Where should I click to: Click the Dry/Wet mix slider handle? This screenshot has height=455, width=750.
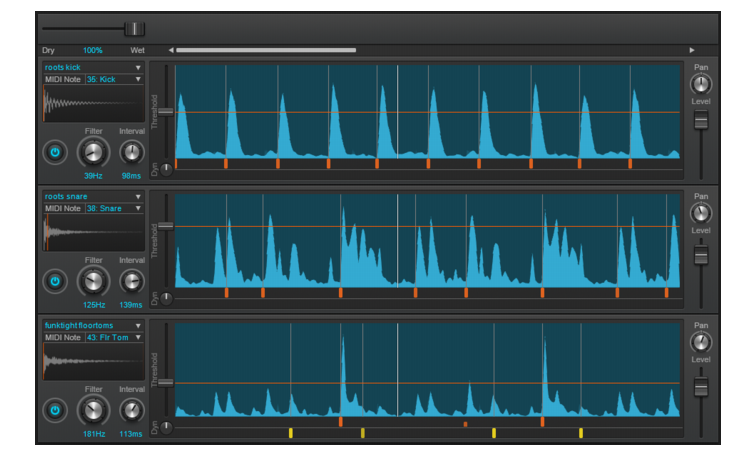tap(134, 29)
